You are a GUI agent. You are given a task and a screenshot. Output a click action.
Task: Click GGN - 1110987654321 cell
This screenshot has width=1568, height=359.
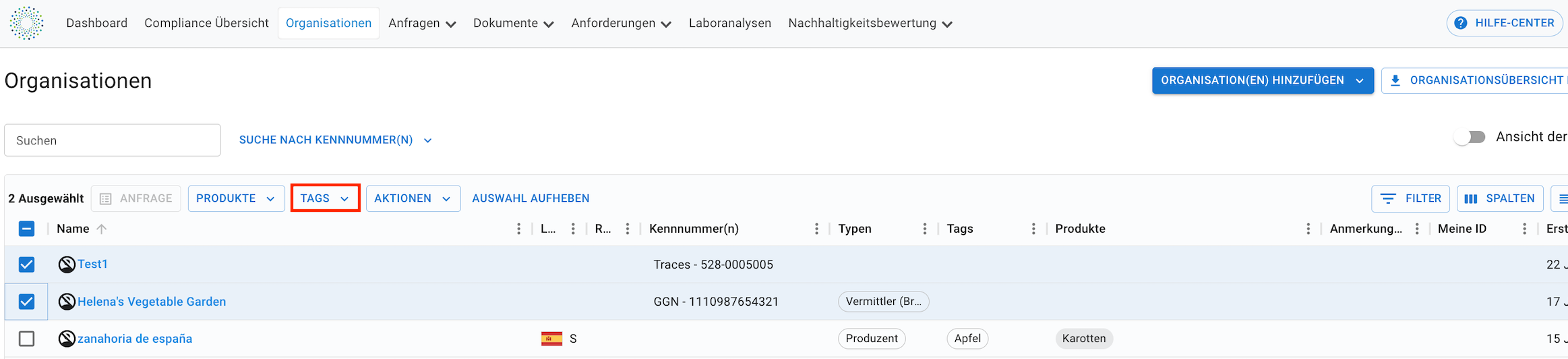tap(716, 302)
